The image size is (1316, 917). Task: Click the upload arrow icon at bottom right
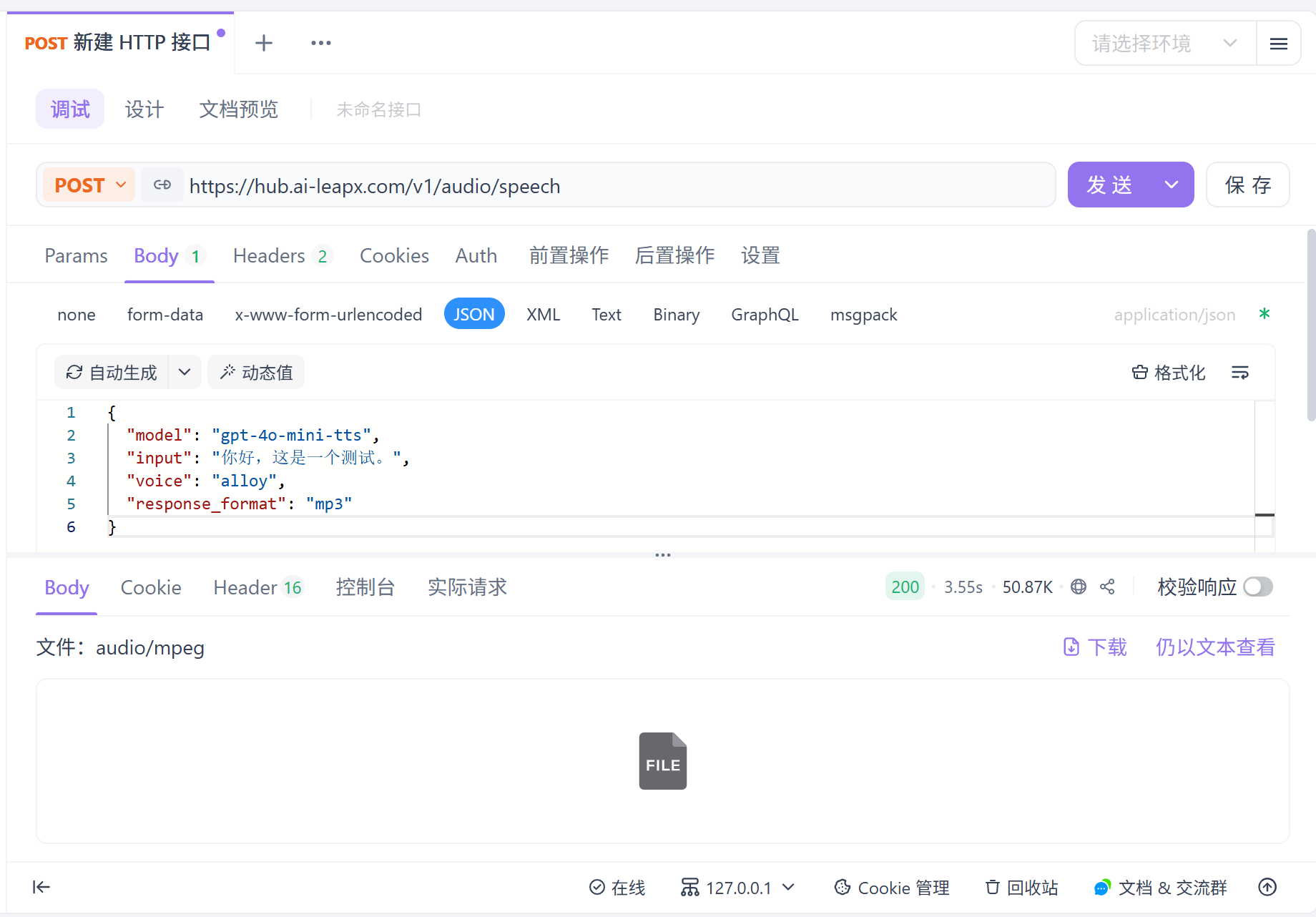click(x=1267, y=888)
